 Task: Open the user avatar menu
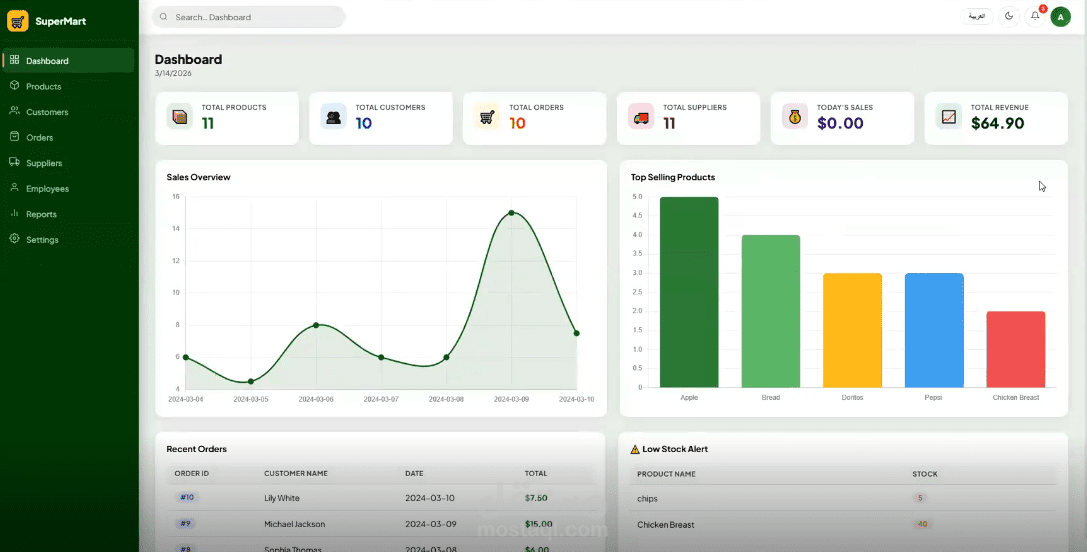point(1061,17)
